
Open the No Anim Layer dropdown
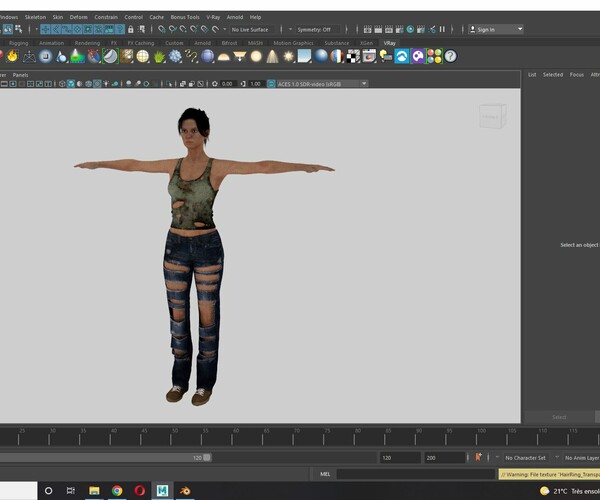[581, 458]
